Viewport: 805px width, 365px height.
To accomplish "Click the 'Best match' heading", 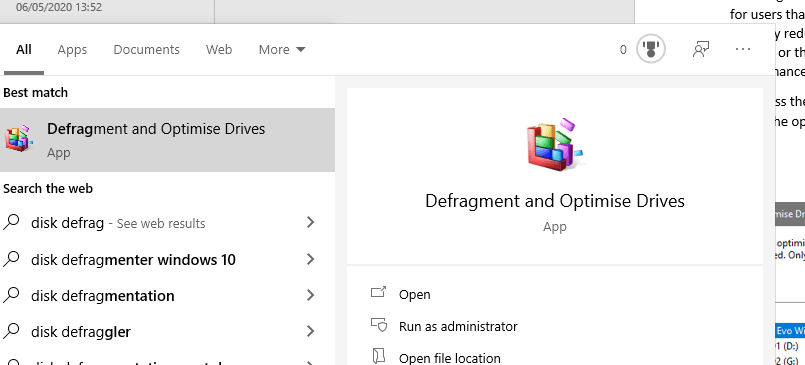I will pyautogui.click(x=35, y=93).
